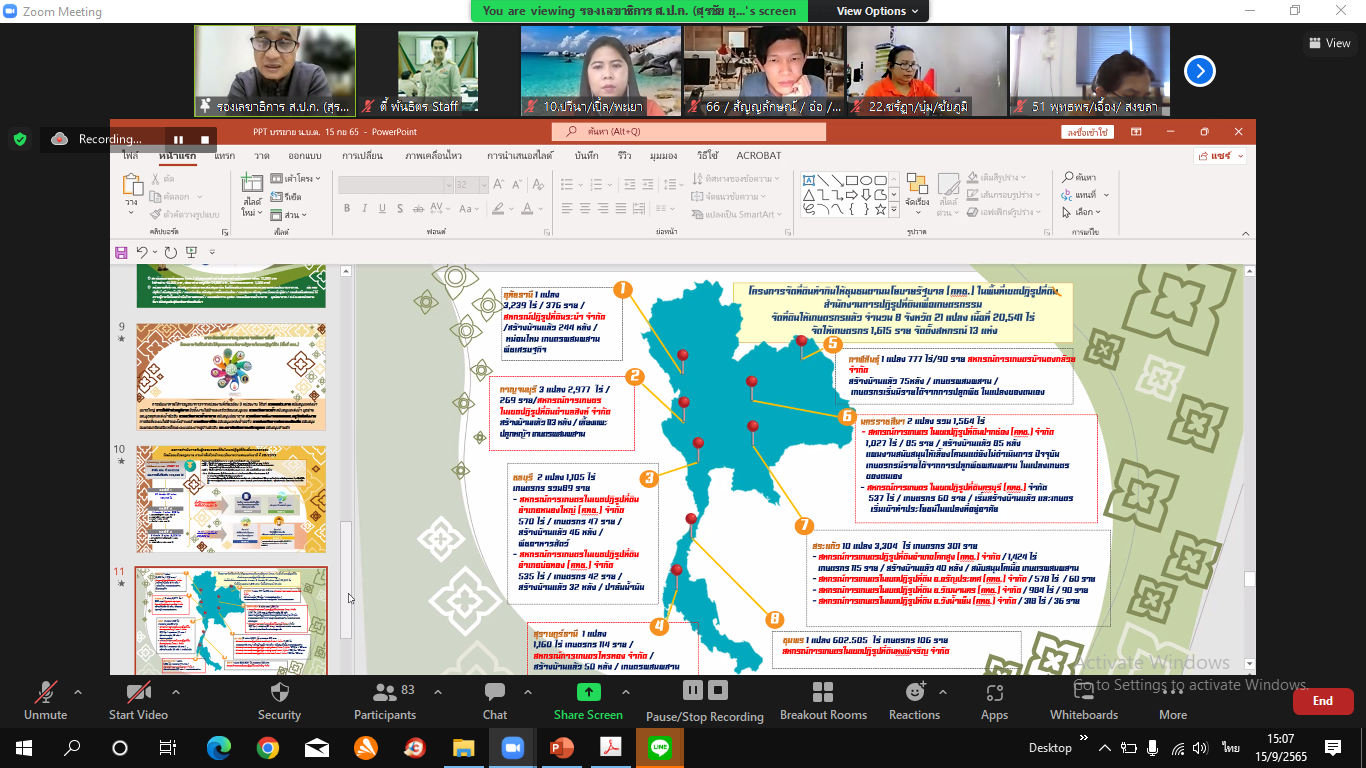
Task: Click the Undo arrow in Quick Access toolbar
Action: coord(142,253)
